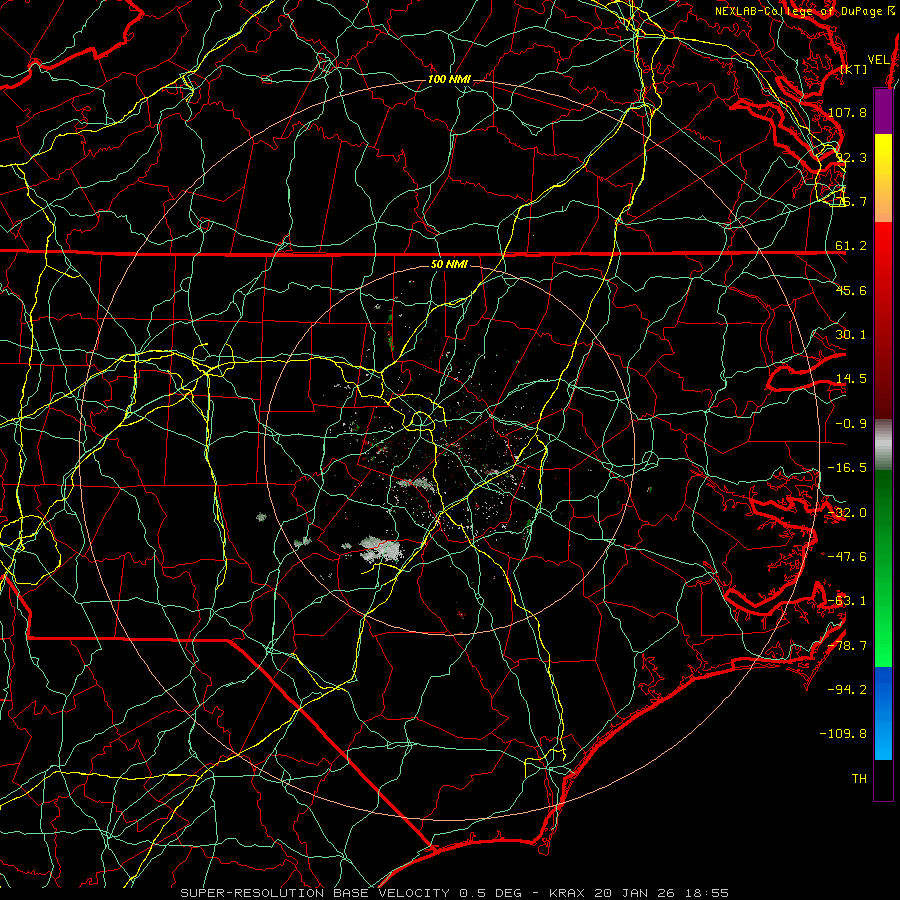Image resolution: width=900 pixels, height=900 pixels.
Task: Click the 30.1 scale value
Action: click(x=851, y=335)
